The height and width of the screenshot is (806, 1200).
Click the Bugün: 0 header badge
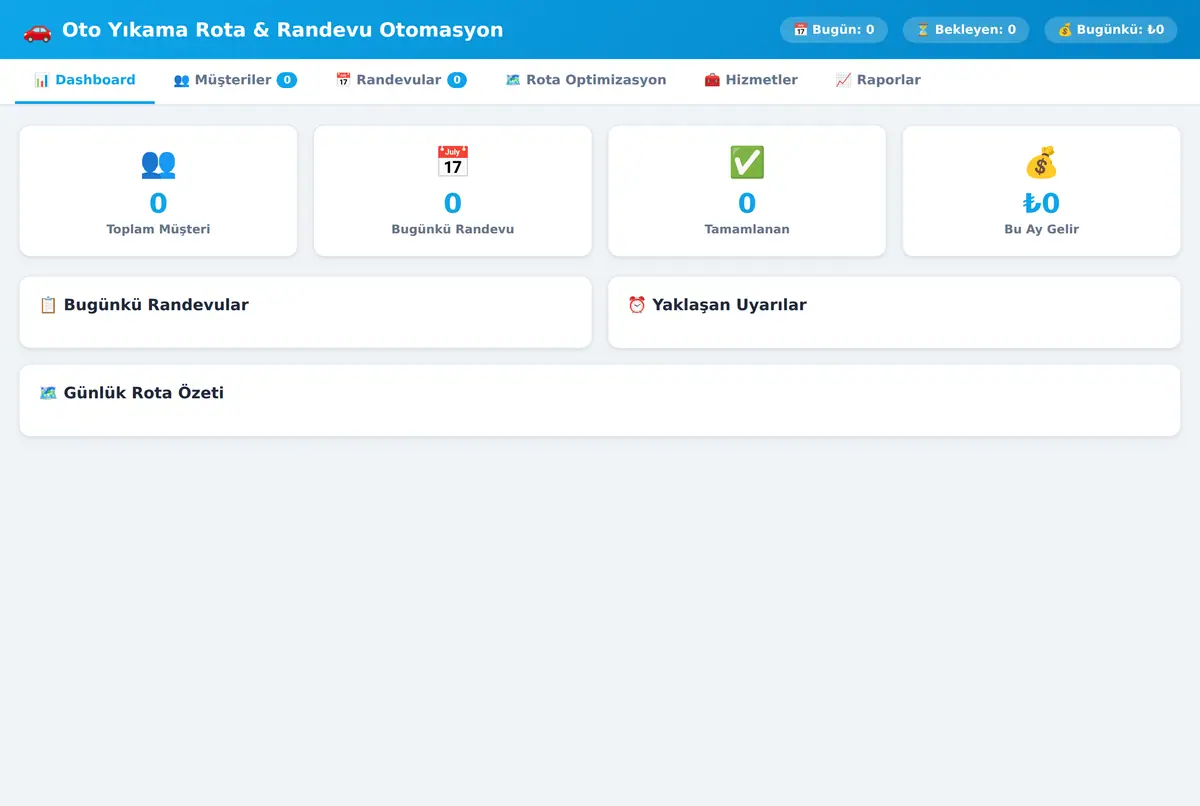[834, 30]
